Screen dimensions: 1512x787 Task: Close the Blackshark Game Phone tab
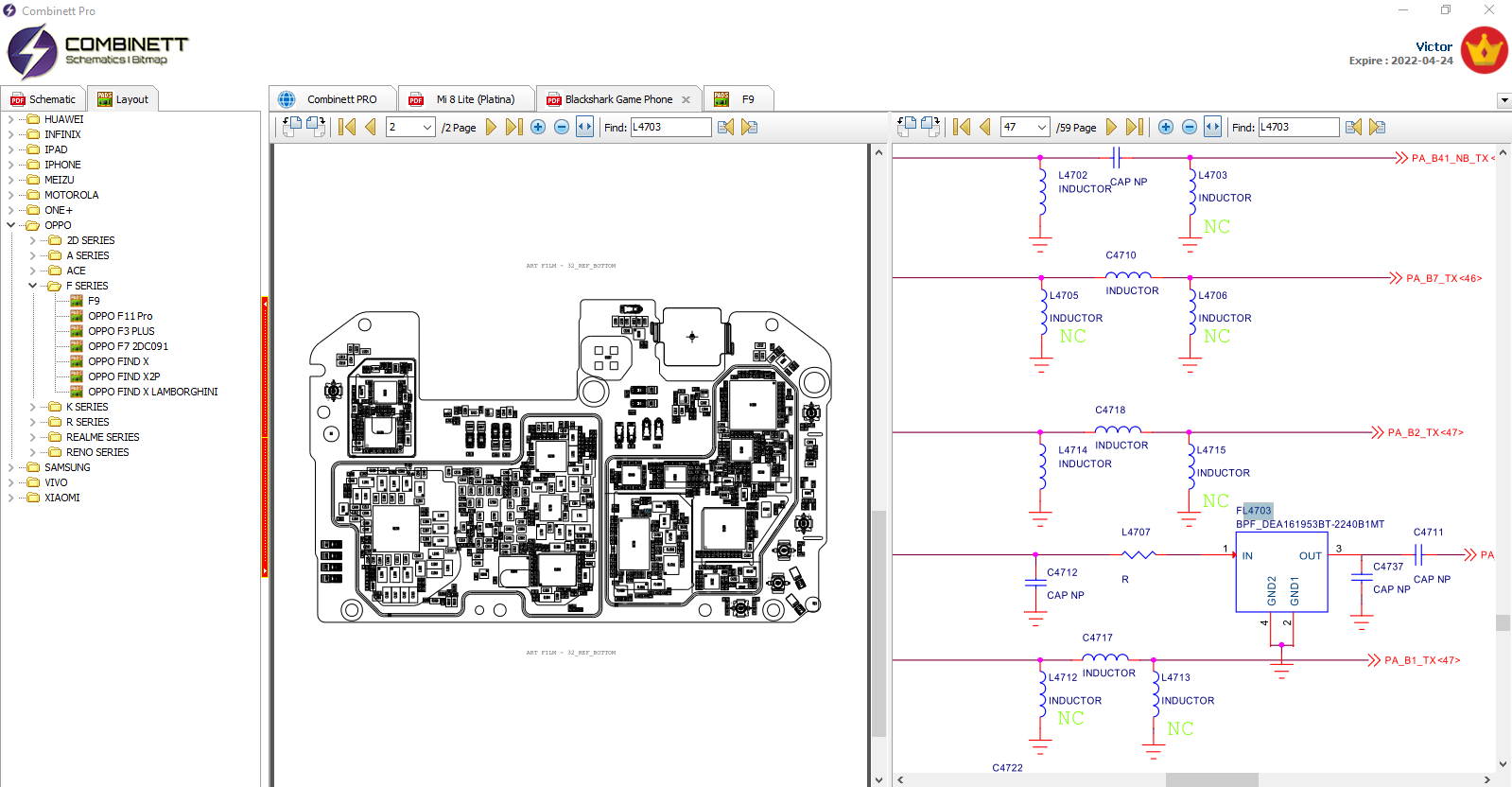[x=686, y=99]
